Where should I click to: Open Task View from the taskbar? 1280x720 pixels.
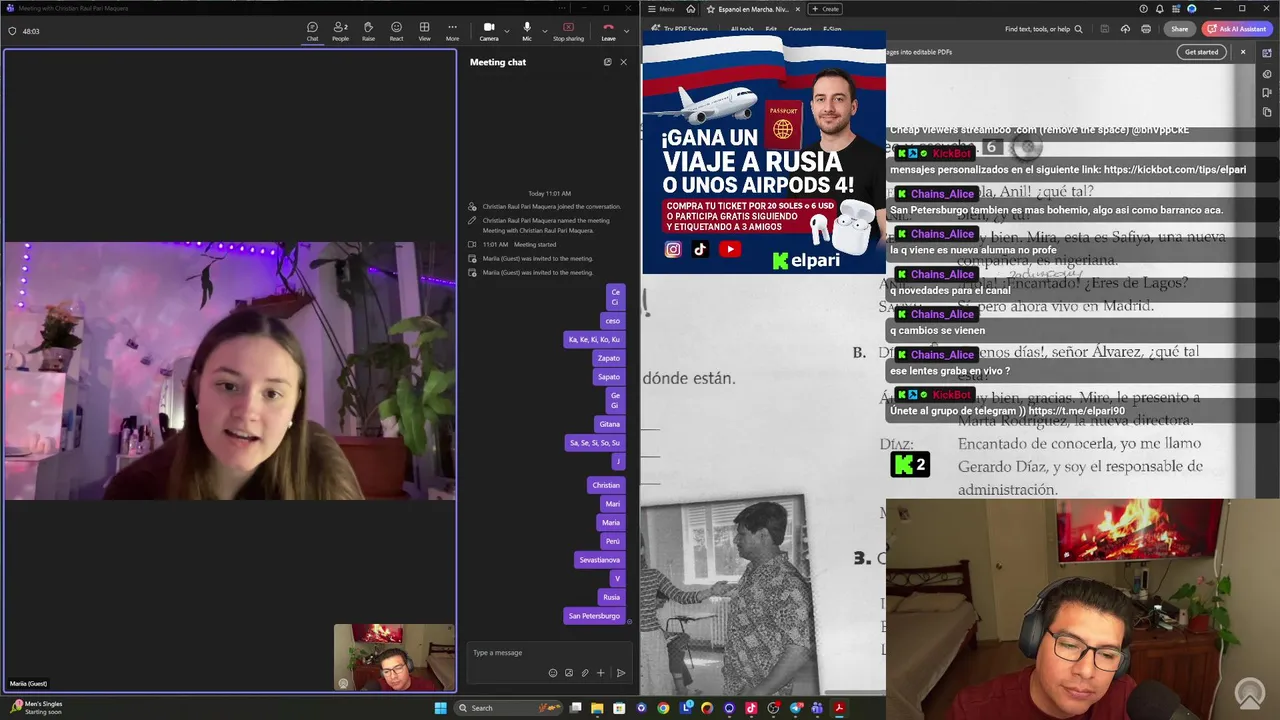pos(575,708)
